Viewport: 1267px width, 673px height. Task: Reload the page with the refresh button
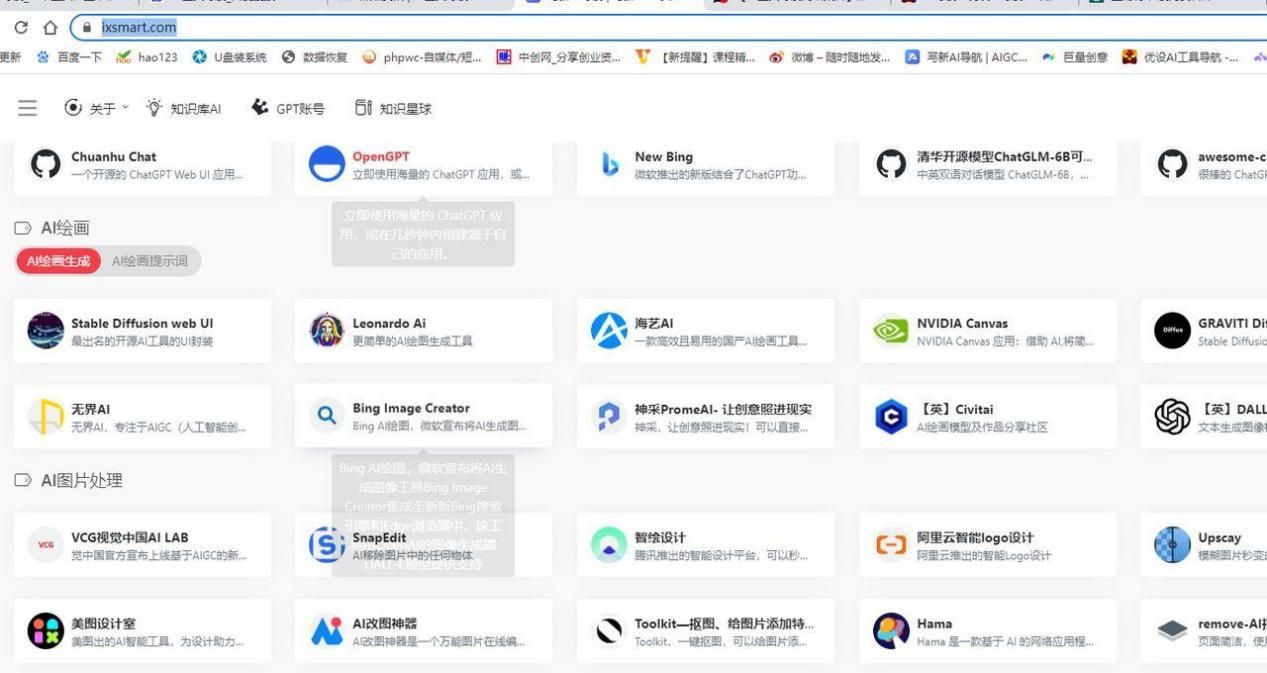coord(21,28)
